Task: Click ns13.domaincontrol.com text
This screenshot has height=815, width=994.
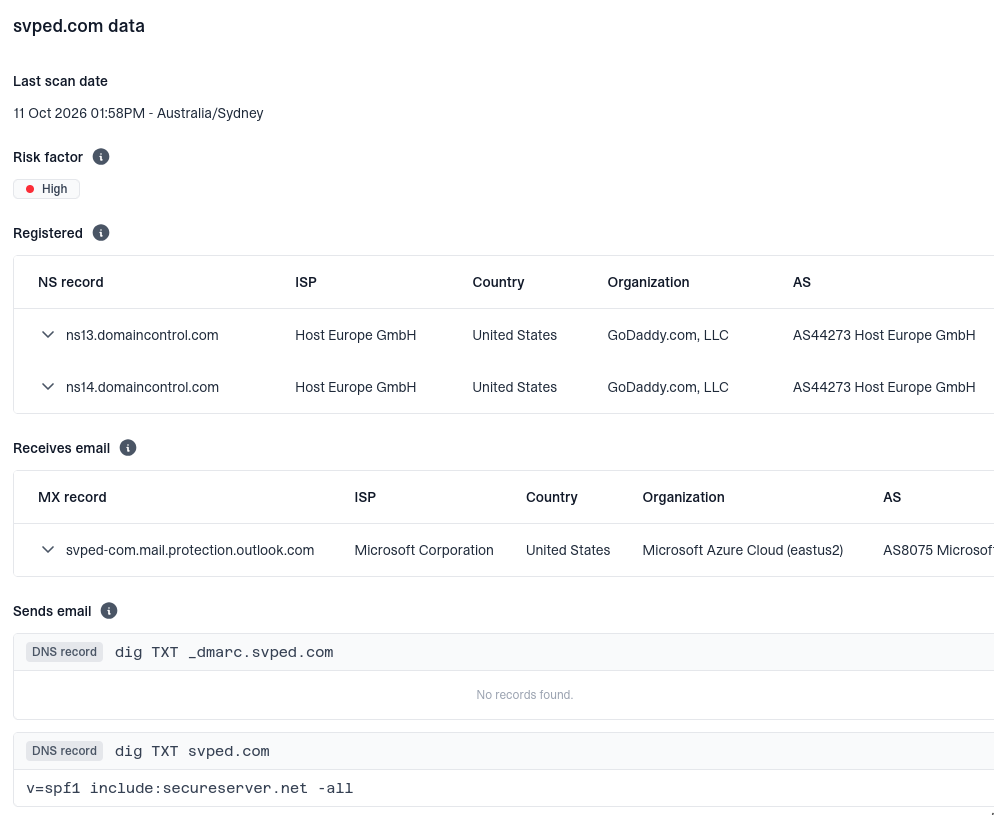Action: point(142,335)
